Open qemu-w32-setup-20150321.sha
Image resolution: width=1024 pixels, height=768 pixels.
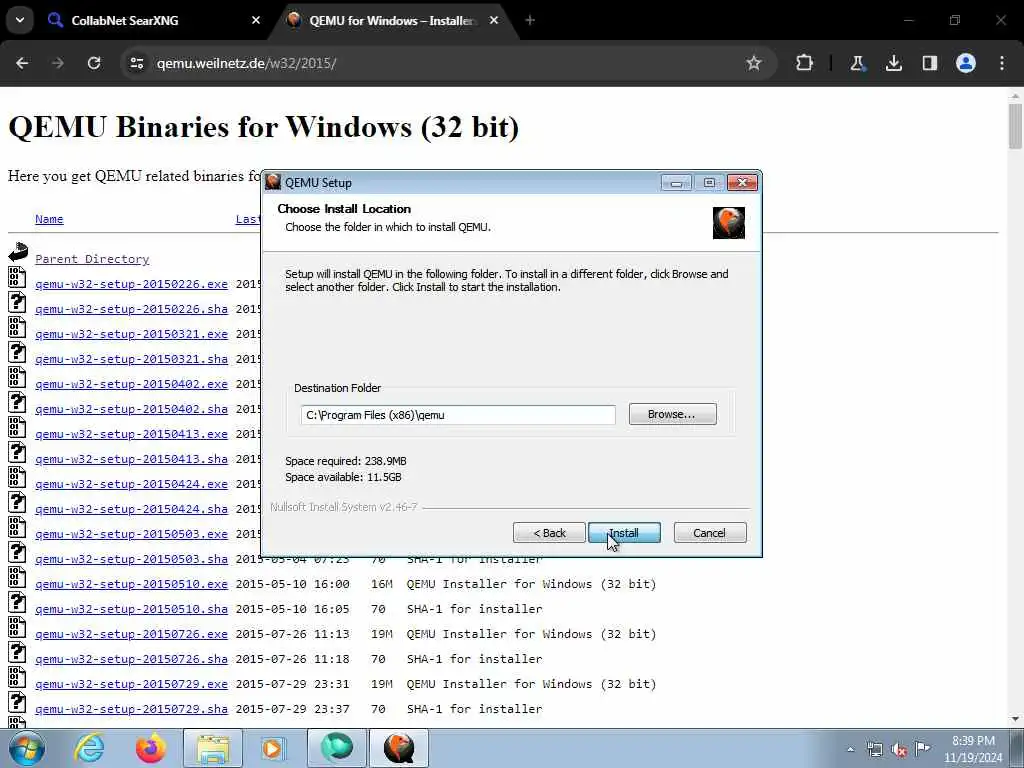(x=131, y=359)
